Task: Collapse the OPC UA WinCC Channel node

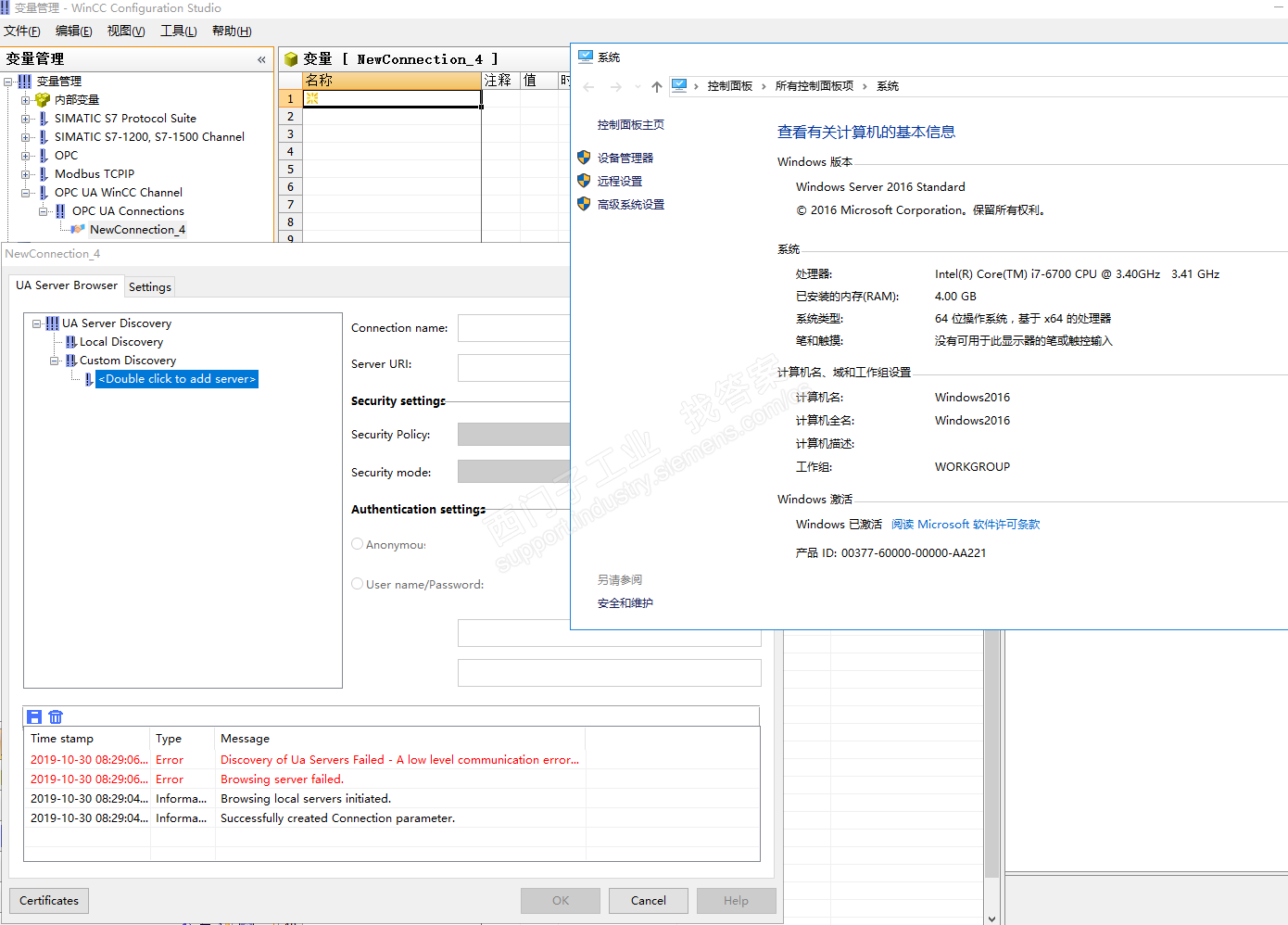Action: coord(26,193)
